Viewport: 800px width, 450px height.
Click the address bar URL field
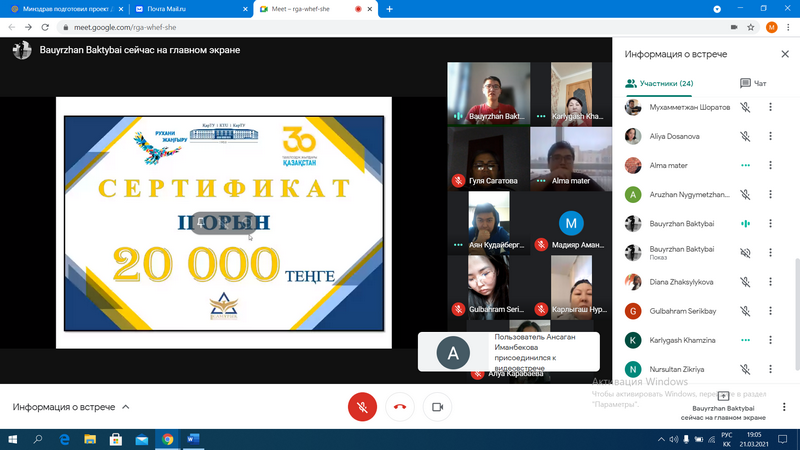[x=398, y=27]
